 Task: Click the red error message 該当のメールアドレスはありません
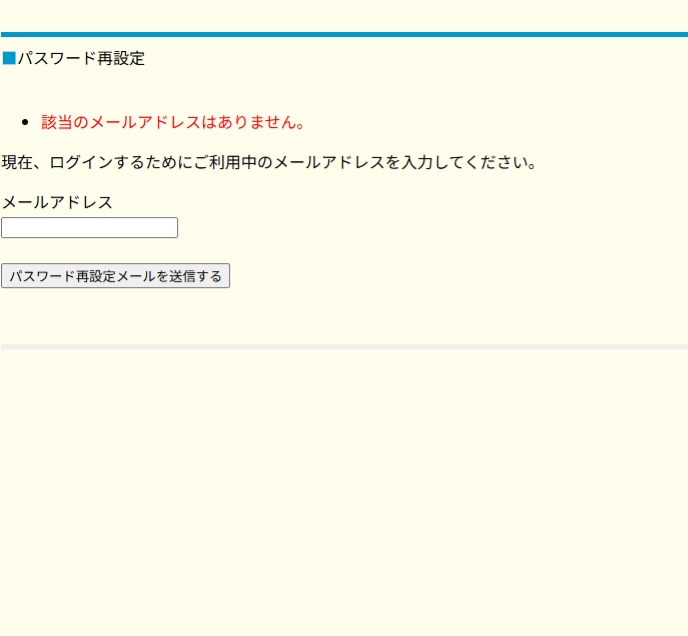coord(172,123)
